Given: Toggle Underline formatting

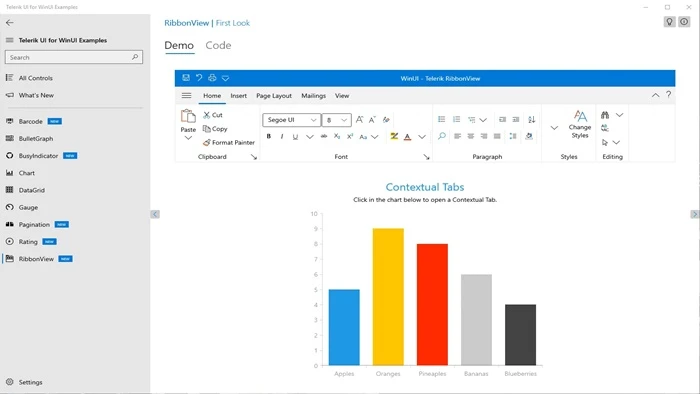Looking at the screenshot, I should pos(295,137).
